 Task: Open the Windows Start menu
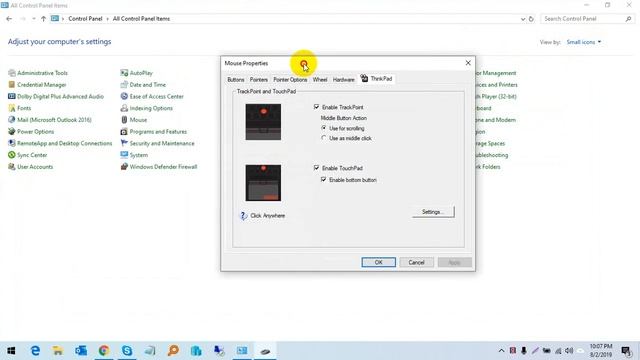click(11, 351)
